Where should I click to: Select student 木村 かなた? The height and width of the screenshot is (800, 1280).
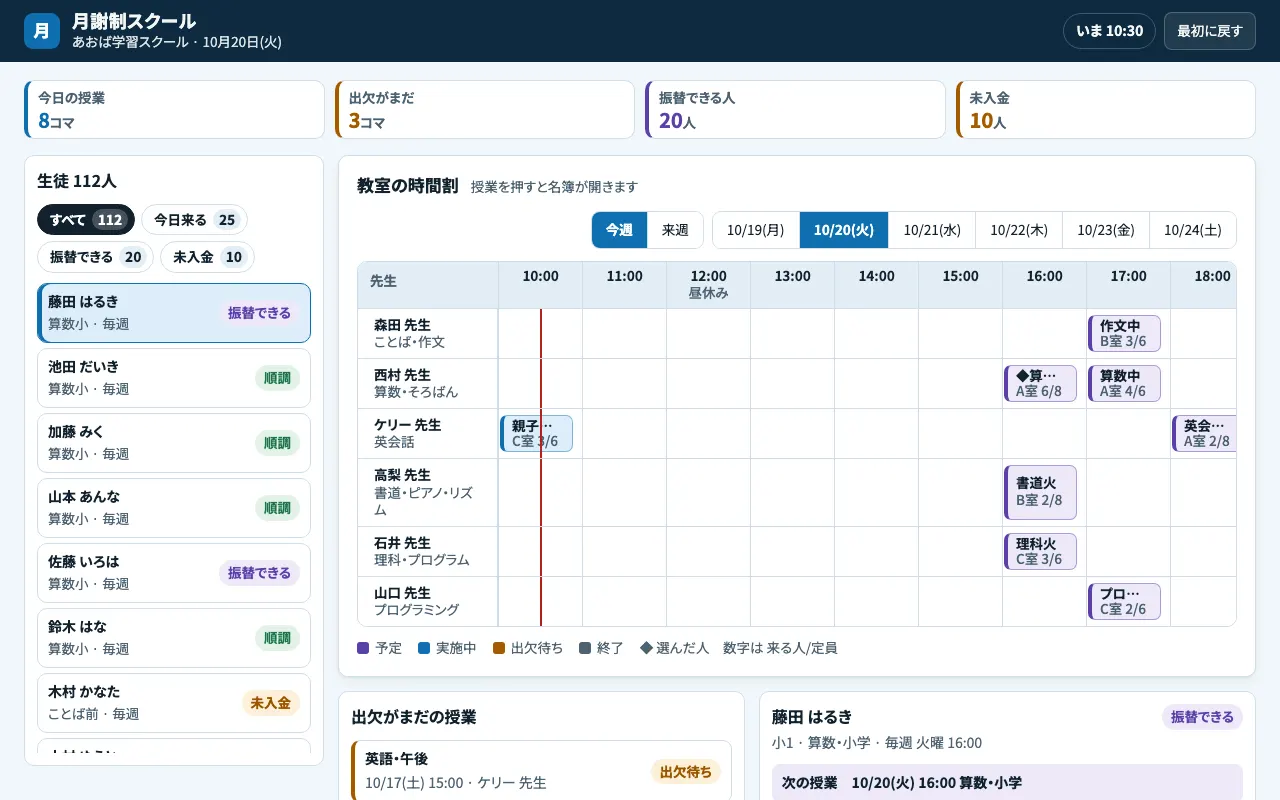(174, 703)
